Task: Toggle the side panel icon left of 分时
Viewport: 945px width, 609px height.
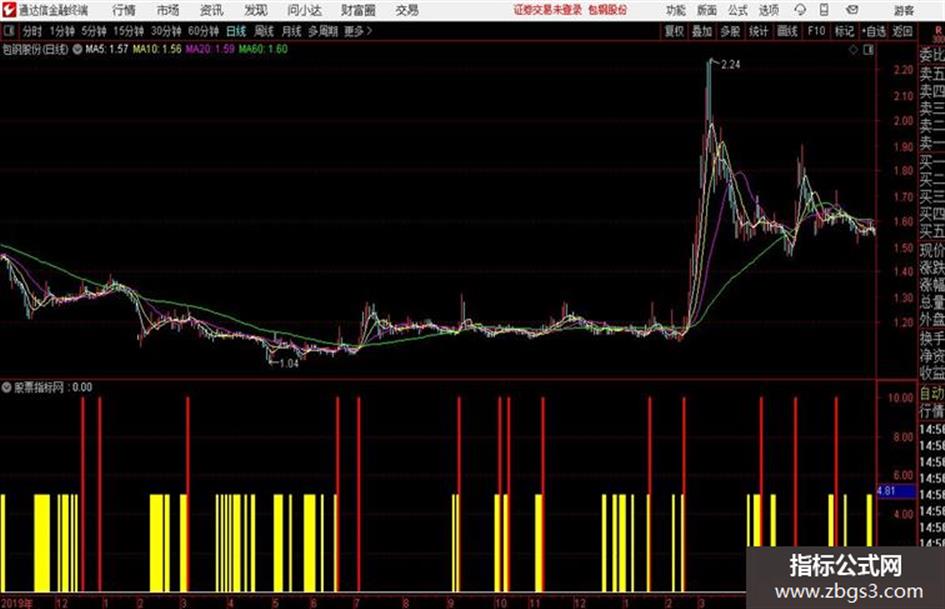Action: point(8,31)
